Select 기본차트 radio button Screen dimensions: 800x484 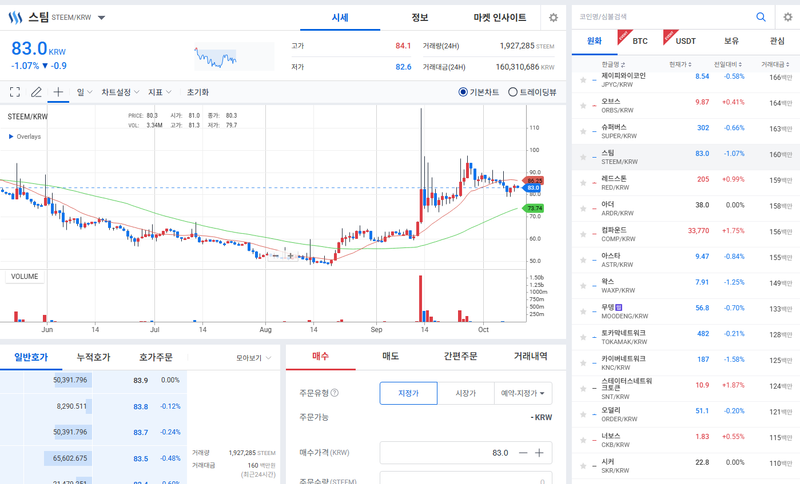coord(463,92)
